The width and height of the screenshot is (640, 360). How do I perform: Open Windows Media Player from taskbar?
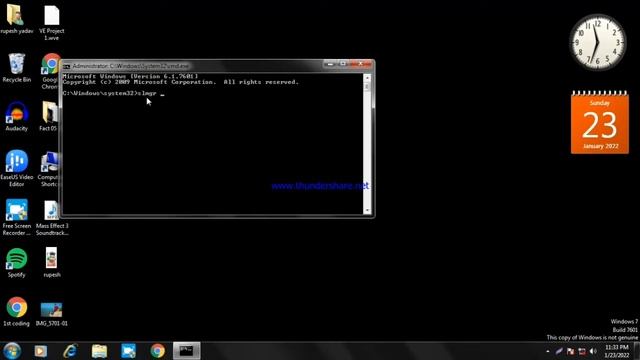[40, 351]
